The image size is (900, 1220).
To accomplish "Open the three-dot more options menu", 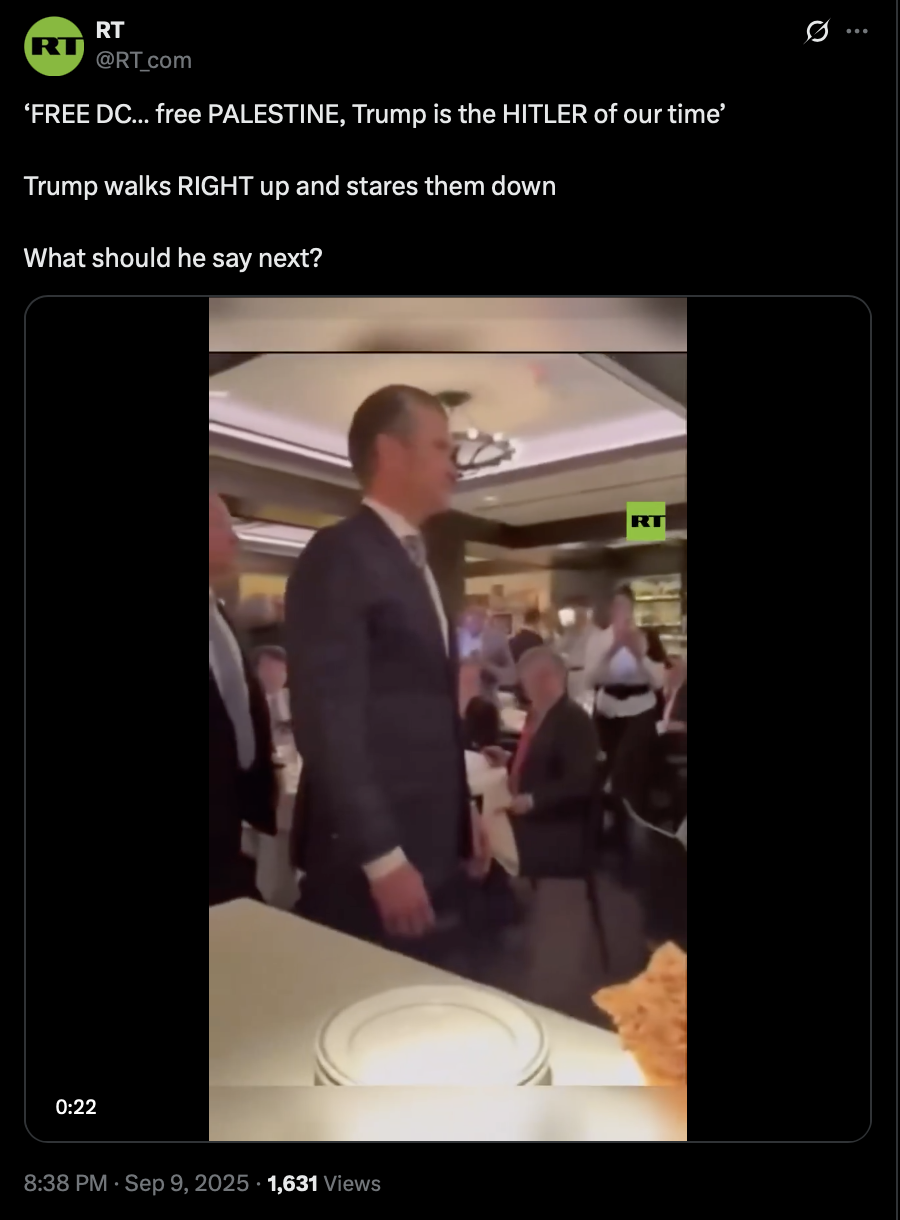I will [857, 31].
